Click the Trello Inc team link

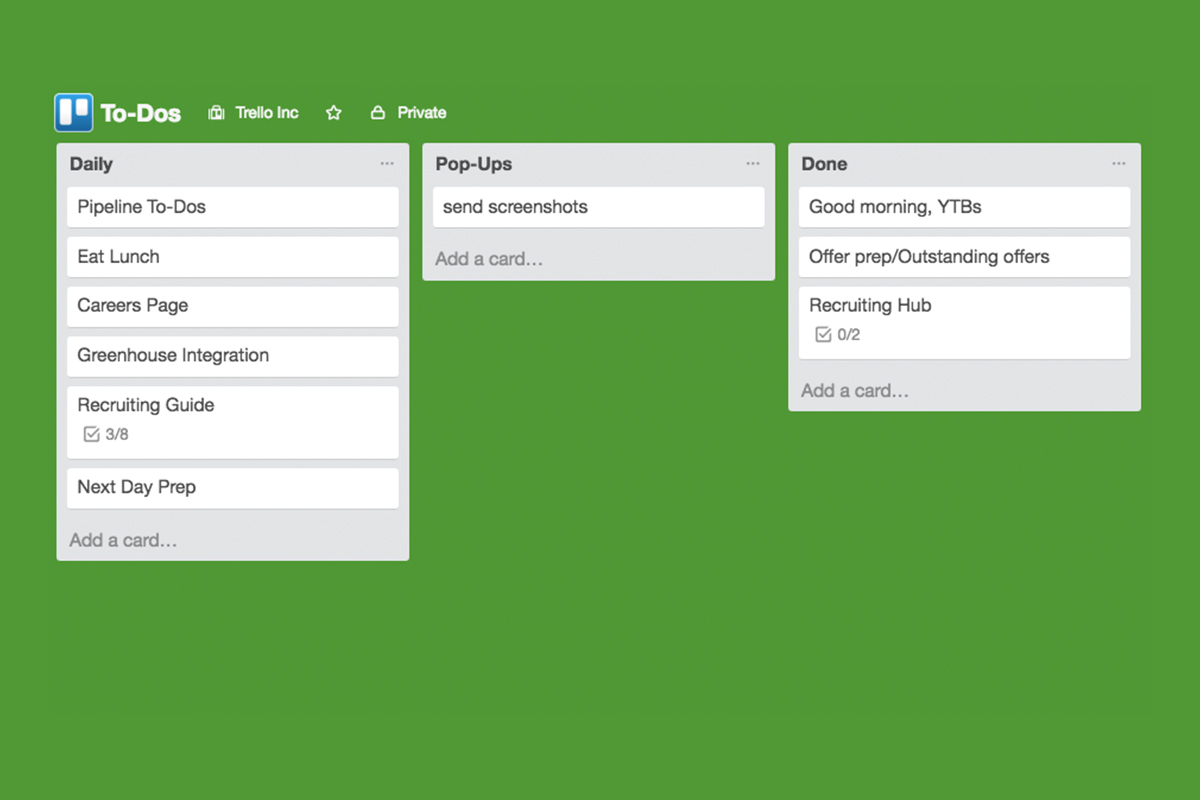(267, 113)
